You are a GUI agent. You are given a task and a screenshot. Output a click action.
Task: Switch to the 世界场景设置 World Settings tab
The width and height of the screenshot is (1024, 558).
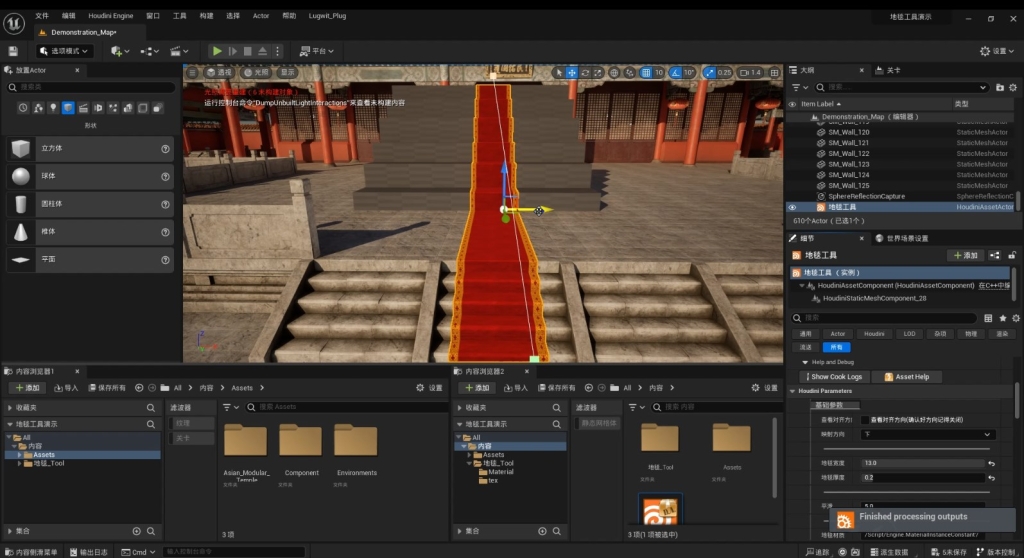pos(902,238)
